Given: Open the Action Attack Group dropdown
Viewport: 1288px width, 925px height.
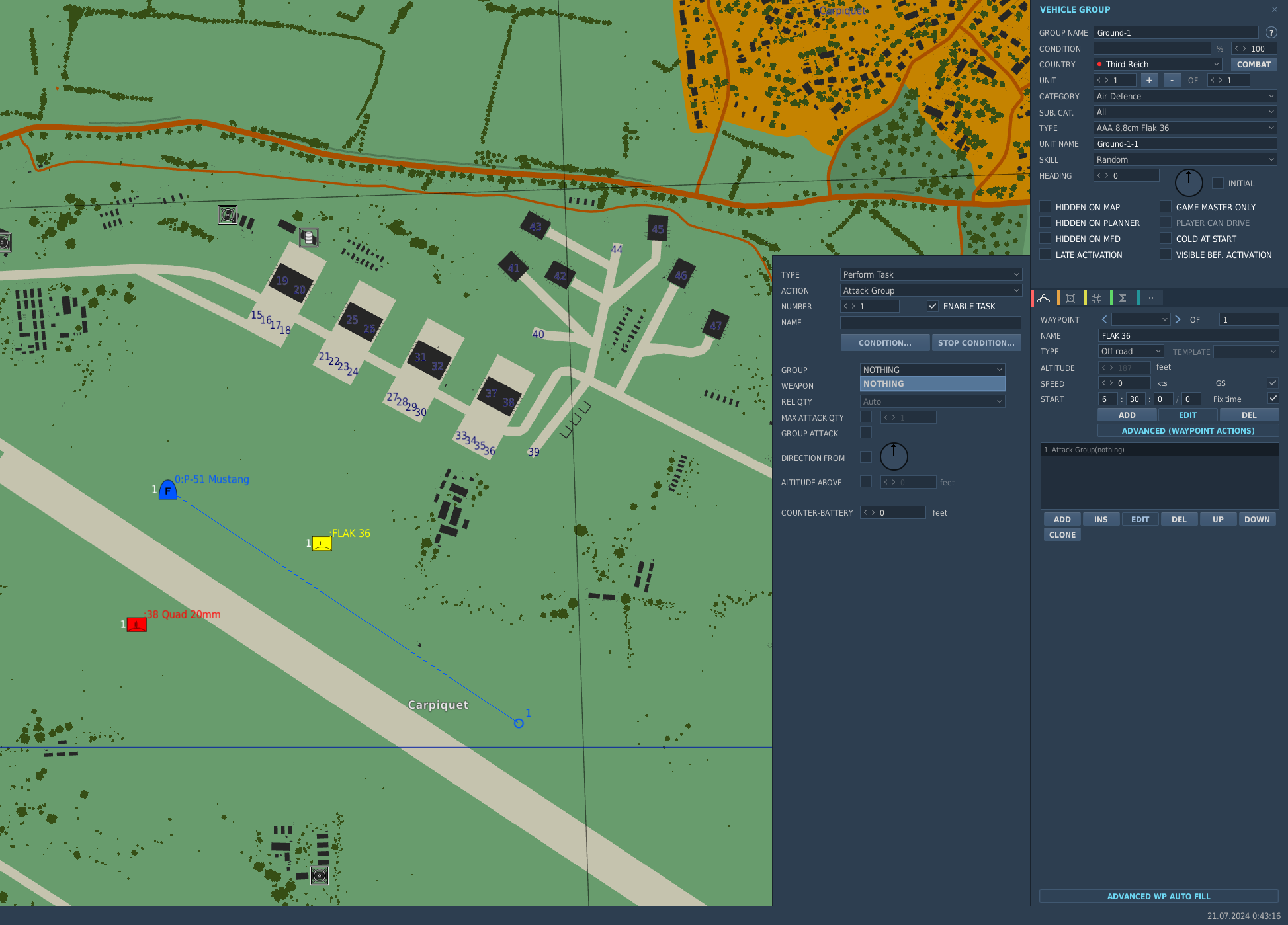Looking at the screenshot, I should pyautogui.click(x=931, y=290).
